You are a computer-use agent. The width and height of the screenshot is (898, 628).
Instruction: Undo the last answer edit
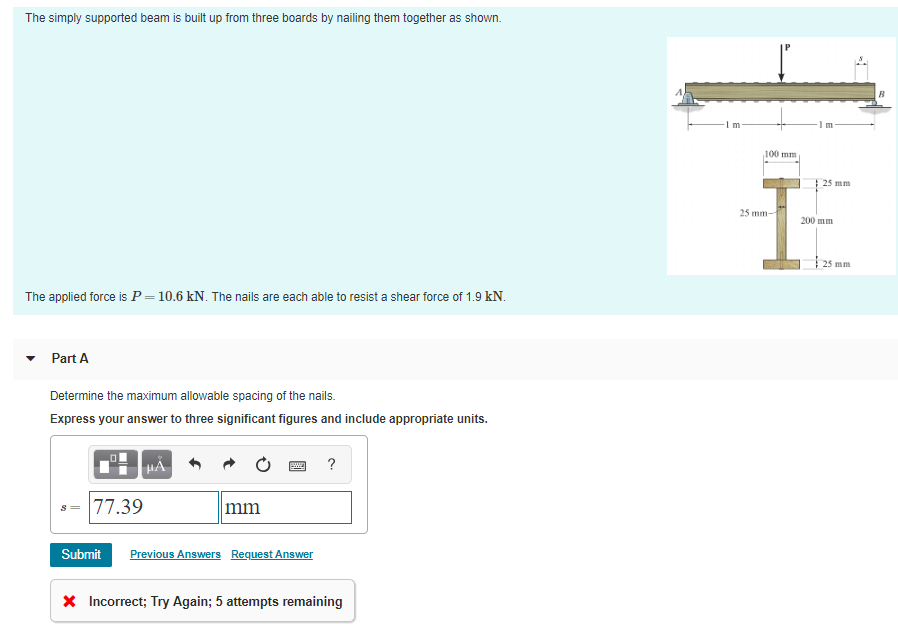pos(194,464)
